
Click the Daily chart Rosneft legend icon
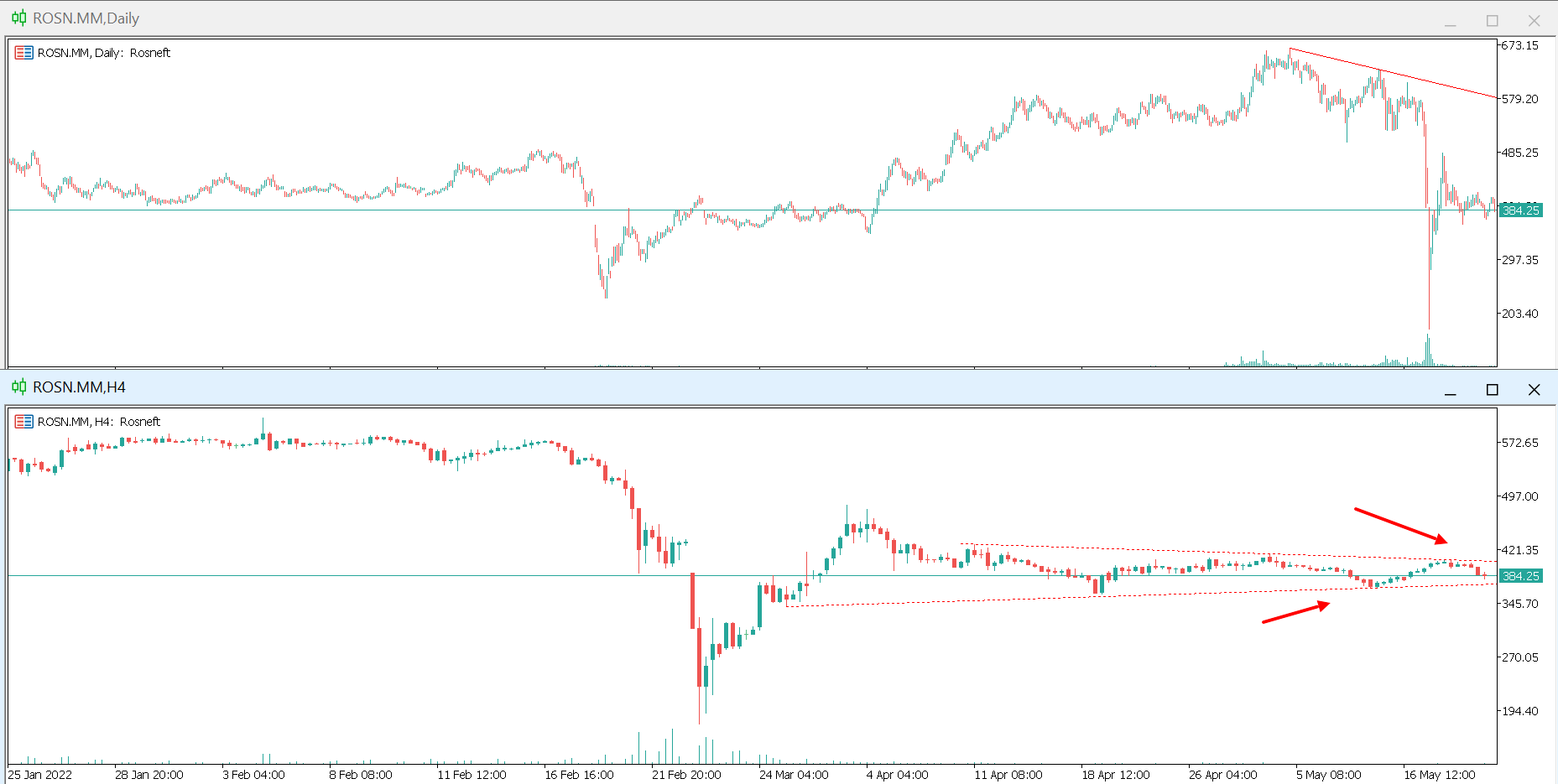pos(23,53)
